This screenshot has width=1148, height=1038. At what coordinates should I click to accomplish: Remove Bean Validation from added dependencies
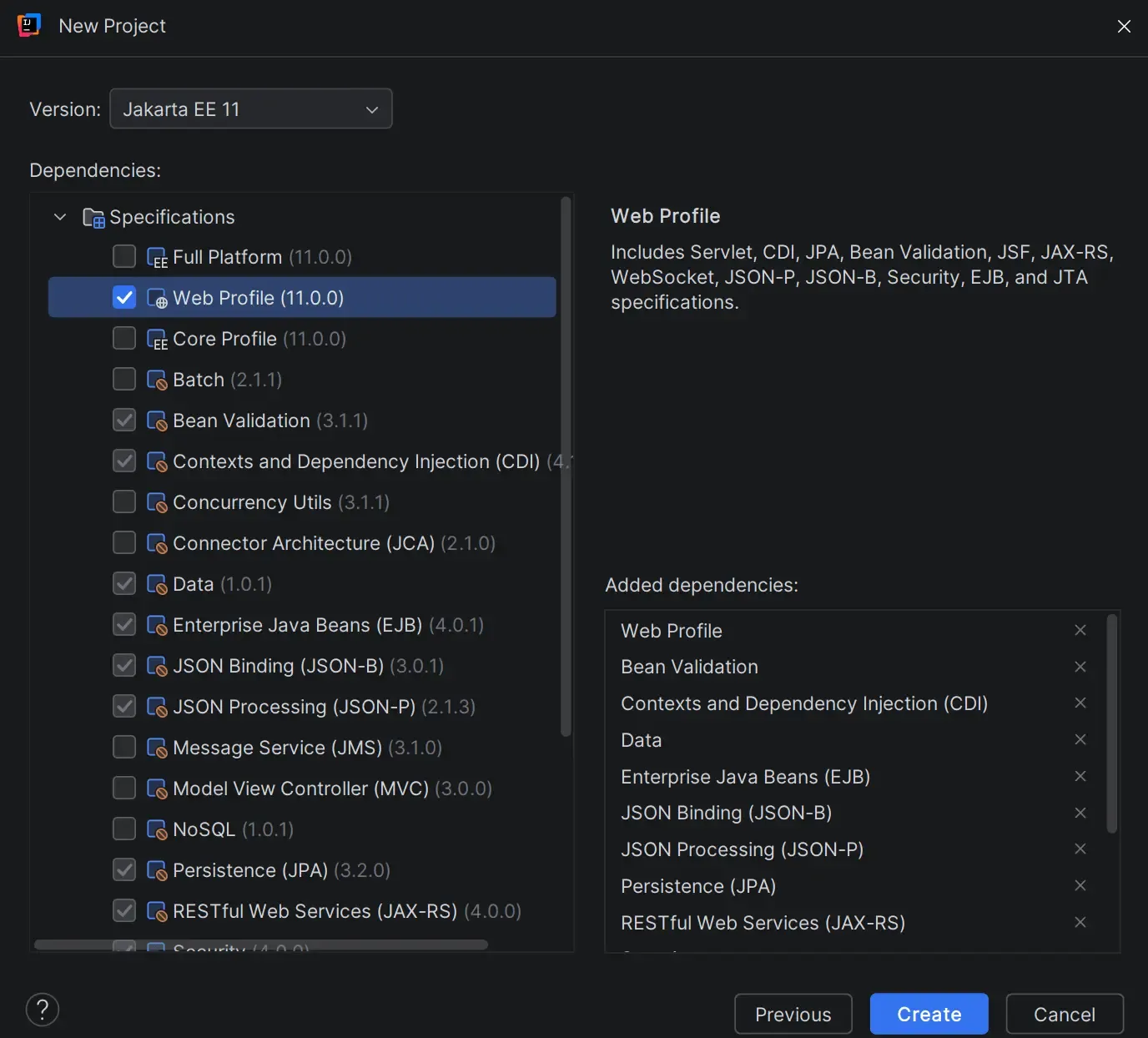(x=1080, y=667)
